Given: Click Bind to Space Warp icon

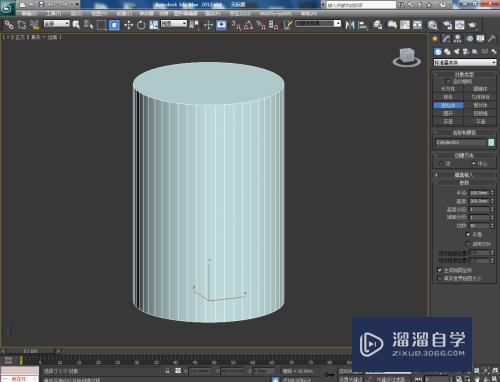Looking at the screenshot, I should pyautogui.click(x=34, y=25).
